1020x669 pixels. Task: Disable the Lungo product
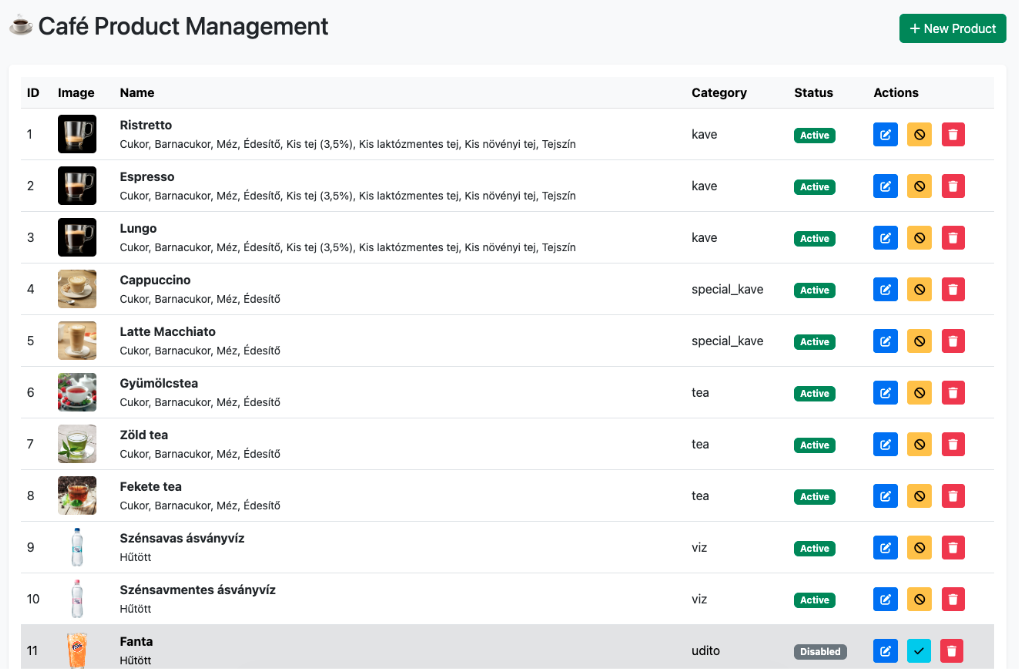click(x=919, y=238)
